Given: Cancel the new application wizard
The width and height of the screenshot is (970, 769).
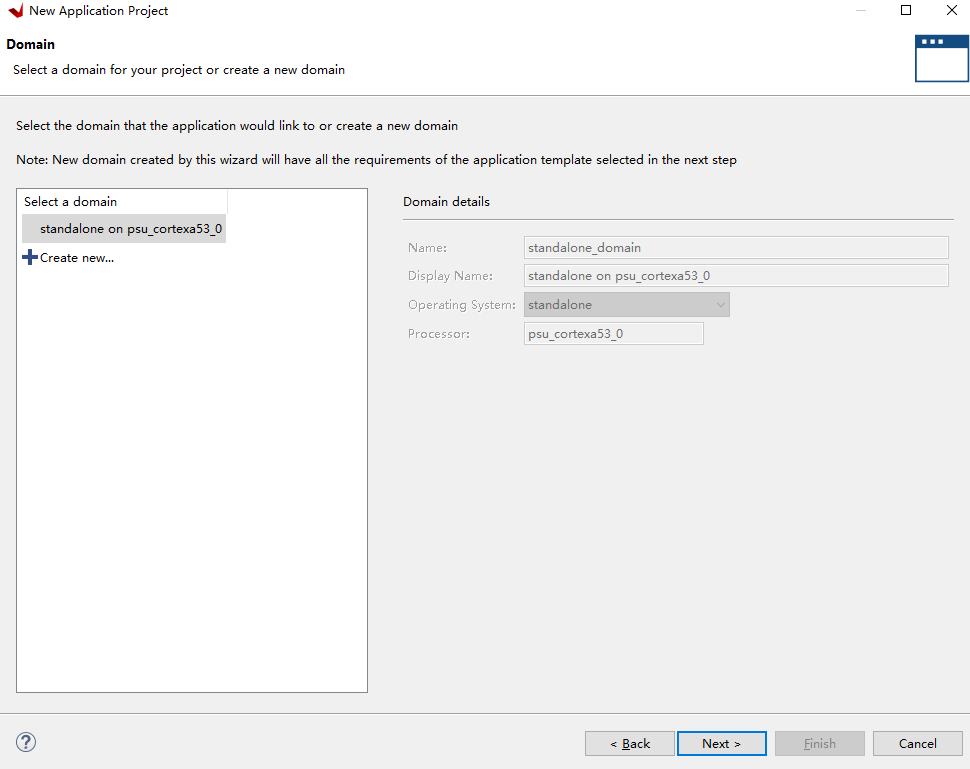Looking at the screenshot, I should pyautogui.click(x=918, y=744).
